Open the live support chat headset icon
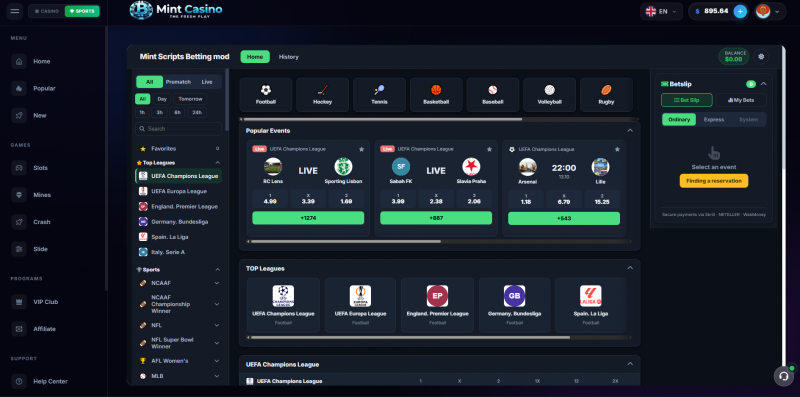The height and width of the screenshot is (397, 800). (783, 376)
